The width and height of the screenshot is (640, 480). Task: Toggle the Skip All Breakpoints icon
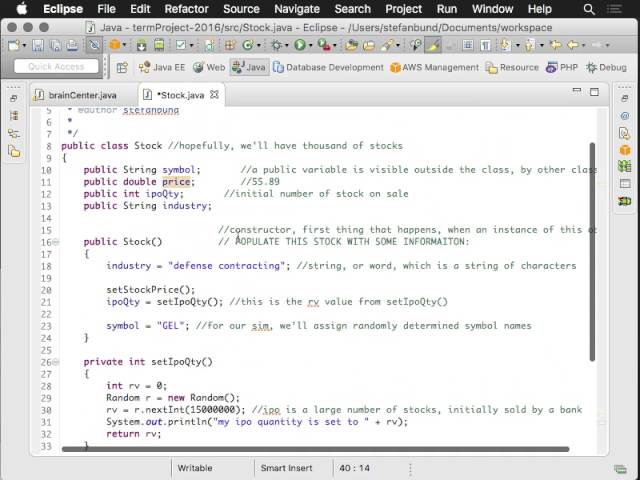pyautogui.click(x=94, y=44)
